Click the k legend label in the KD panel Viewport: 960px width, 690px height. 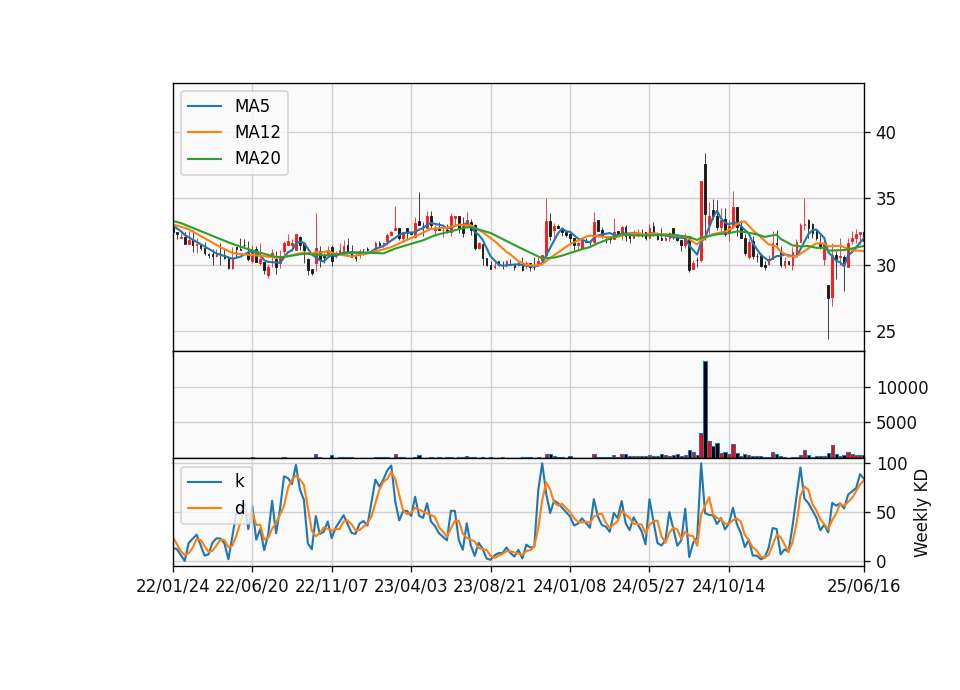tap(239, 481)
